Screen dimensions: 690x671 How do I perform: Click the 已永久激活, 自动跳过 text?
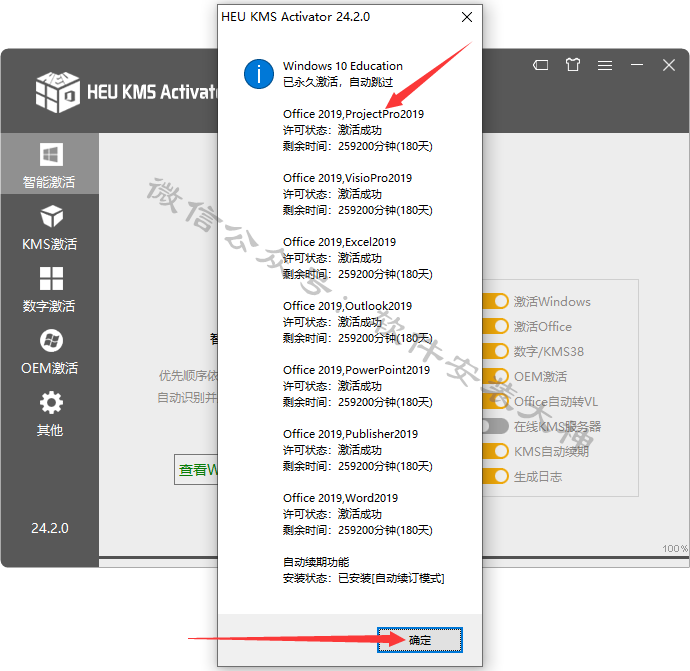[x=338, y=82]
